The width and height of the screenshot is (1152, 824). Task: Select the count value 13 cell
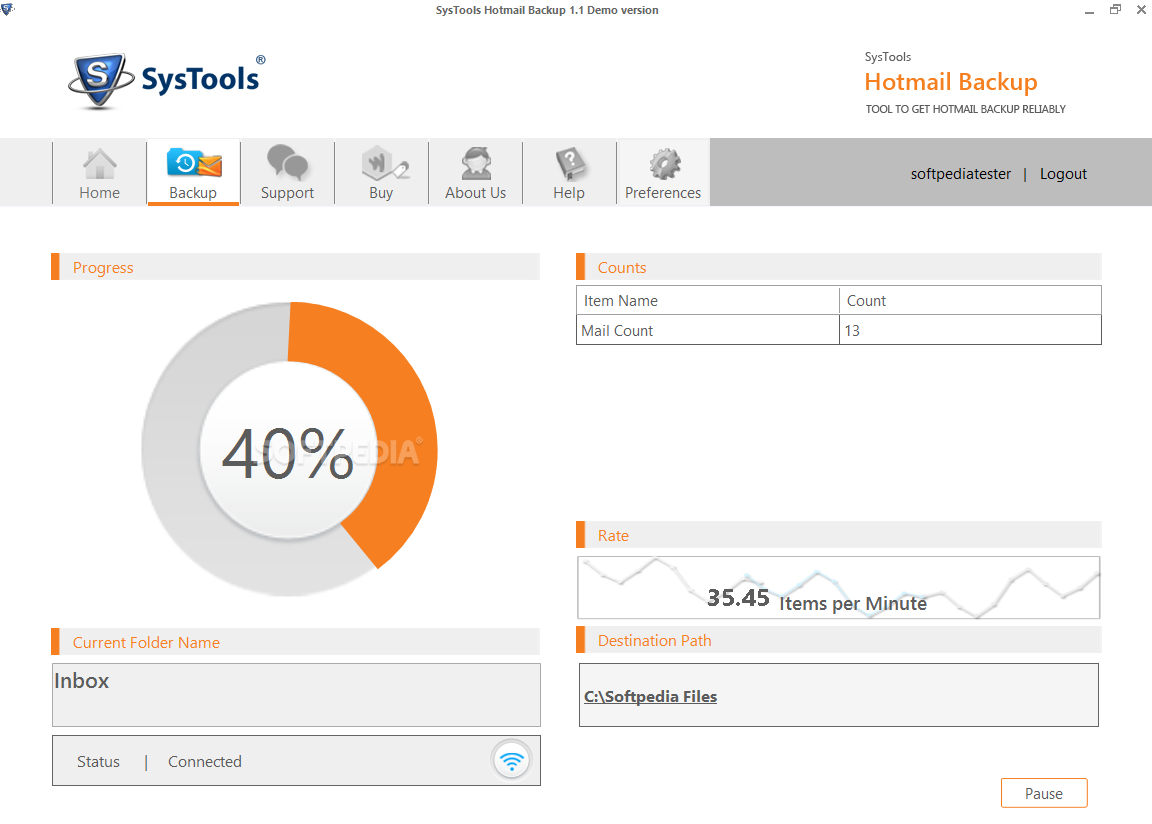970,330
